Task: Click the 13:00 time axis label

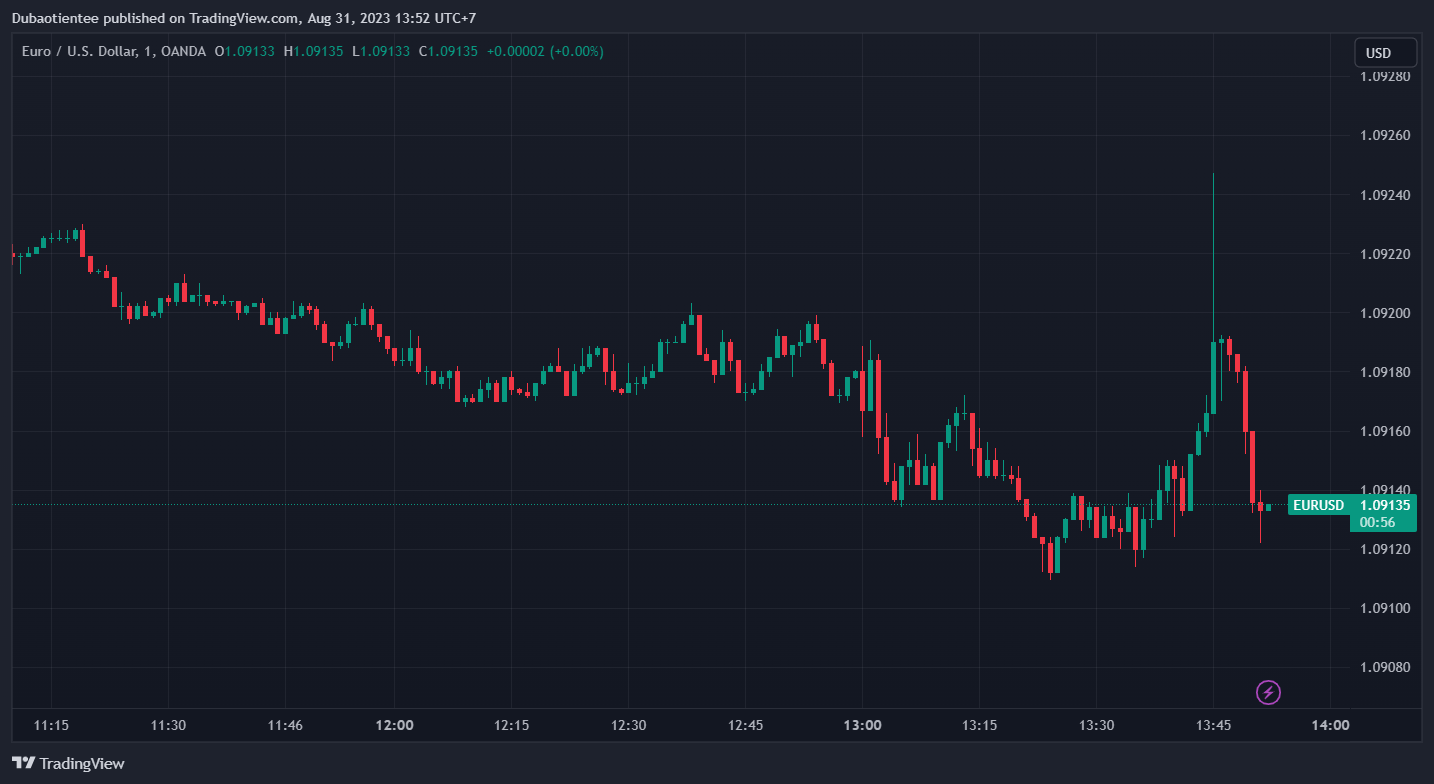Action: click(x=862, y=725)
